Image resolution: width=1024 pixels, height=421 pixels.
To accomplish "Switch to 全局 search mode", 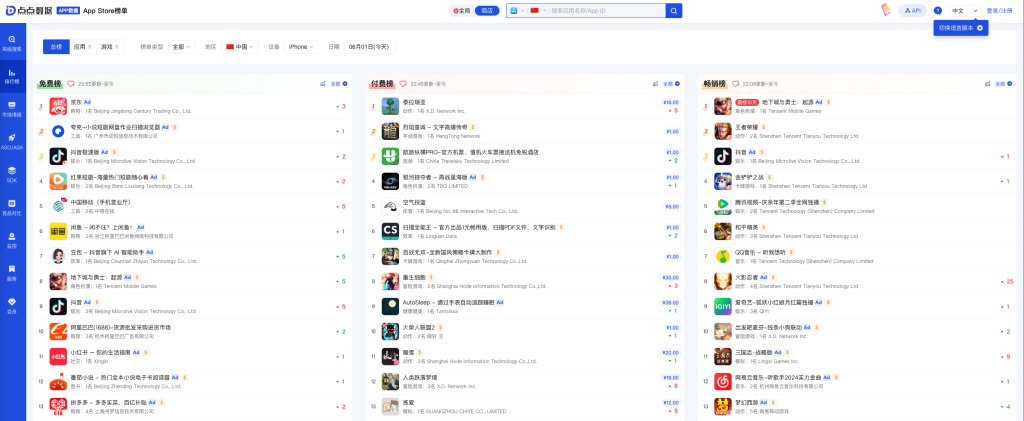I will click(x=462, y=10).
